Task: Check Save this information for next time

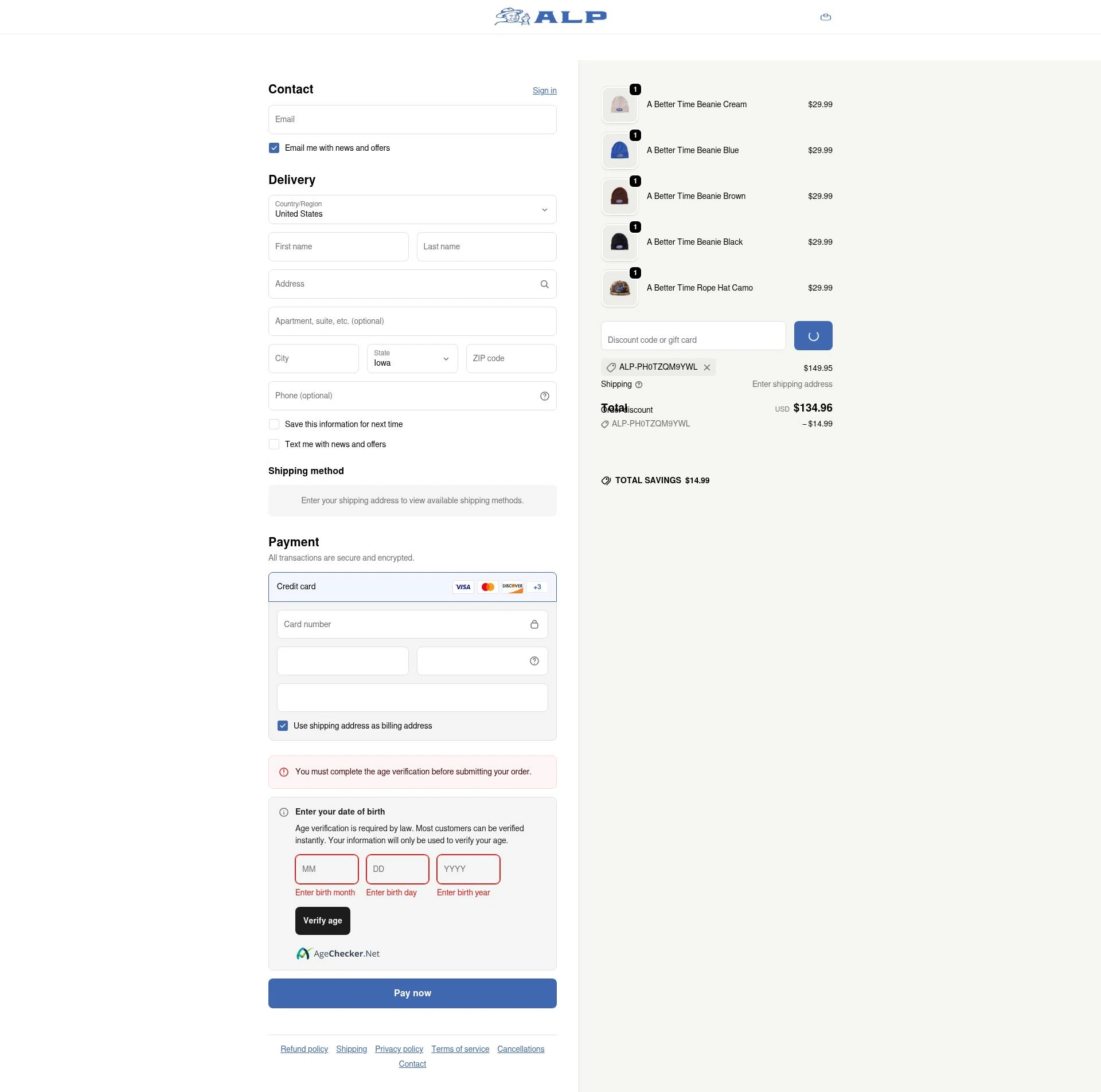Action: coord(274,424)
